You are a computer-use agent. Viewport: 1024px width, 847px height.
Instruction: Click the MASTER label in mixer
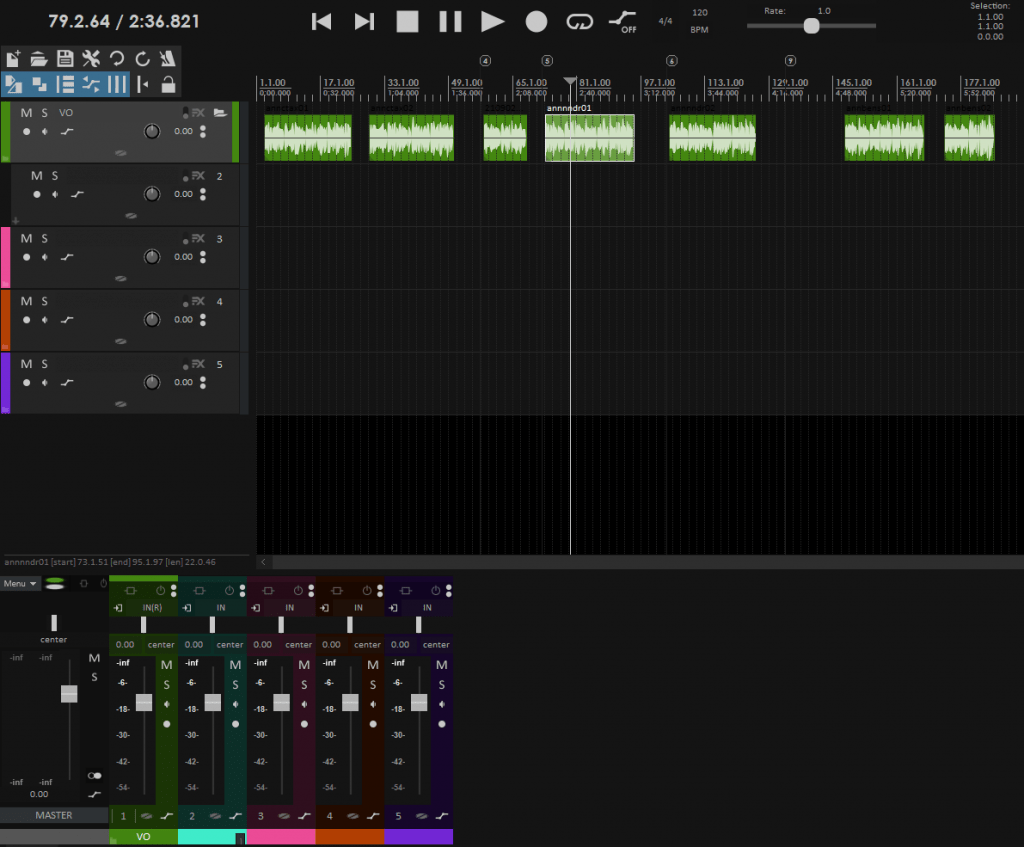(x=54, y=815)
